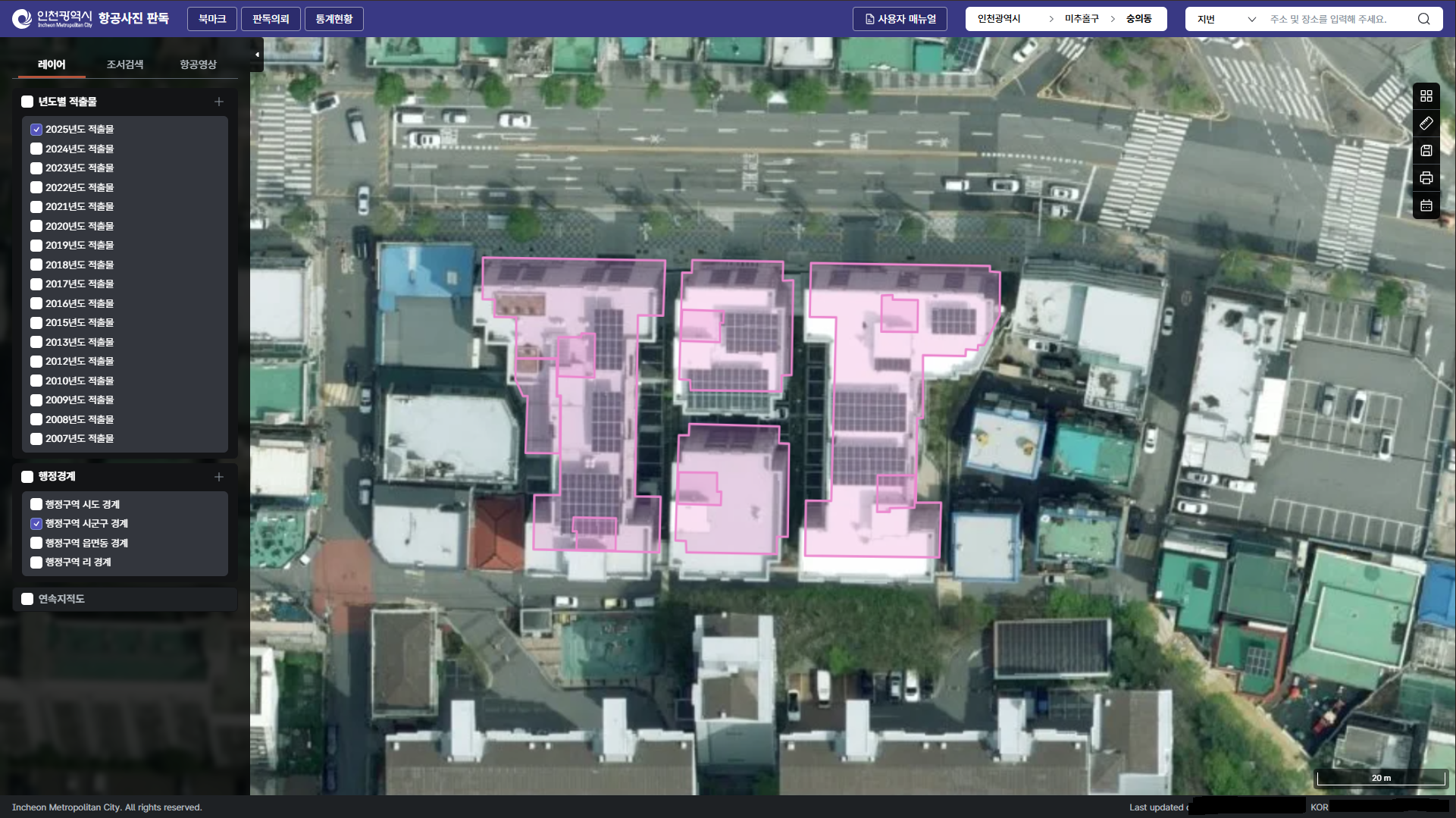Click the magnifier search icon

point(1423,19)
